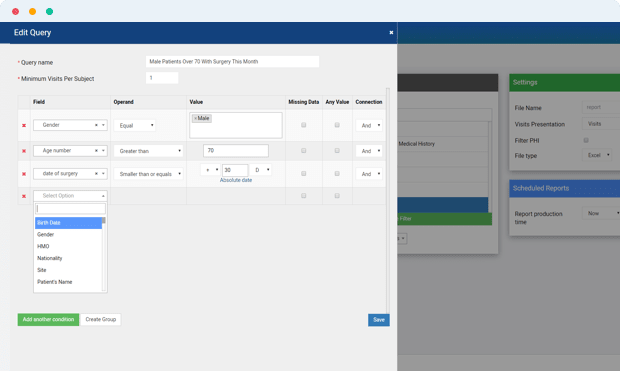
Task: Select Birth Date option in dropdown list
Action: (68, 223)
